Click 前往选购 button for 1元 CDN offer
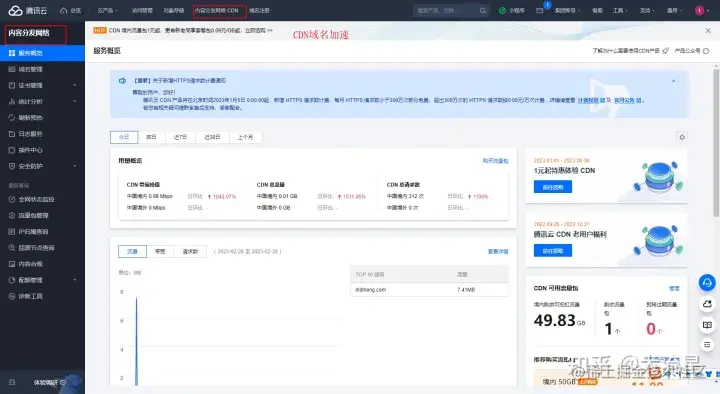Viewport: 720px width, 394px height. (x=552, y=186)
